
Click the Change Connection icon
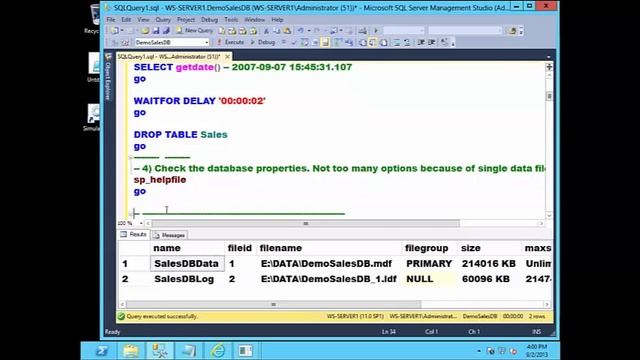click(x=125, y=42)
